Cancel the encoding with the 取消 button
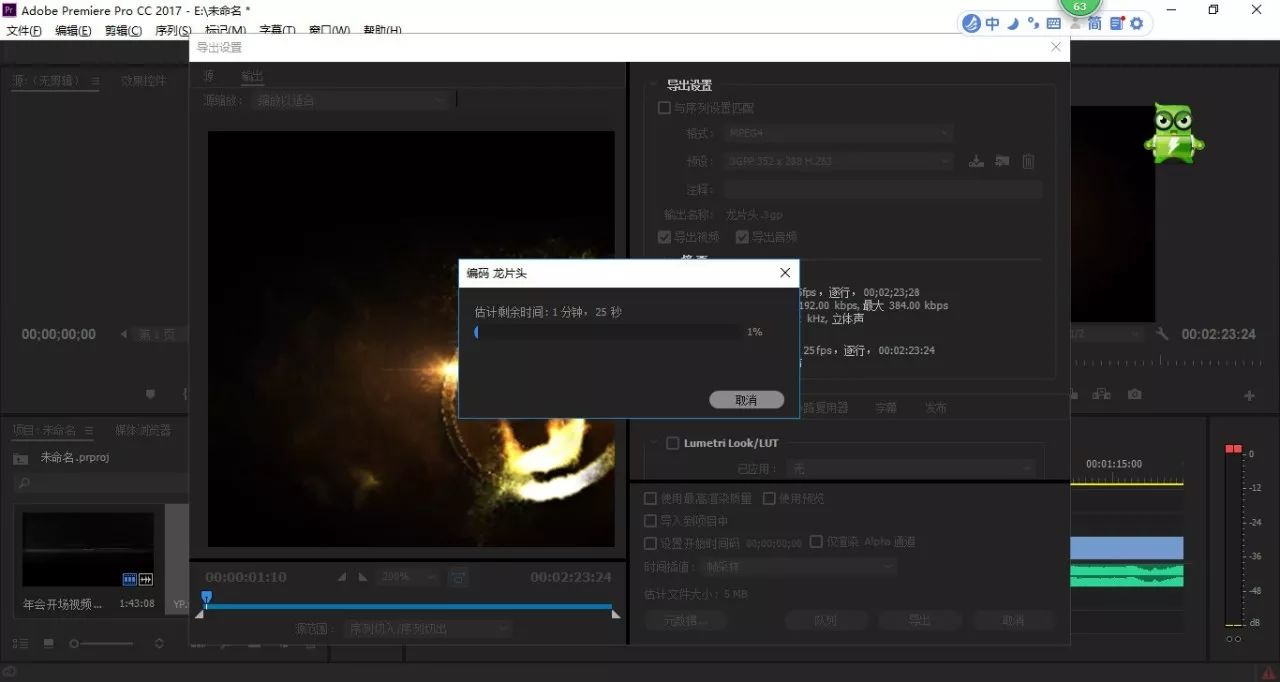 [x=746, y=400]
